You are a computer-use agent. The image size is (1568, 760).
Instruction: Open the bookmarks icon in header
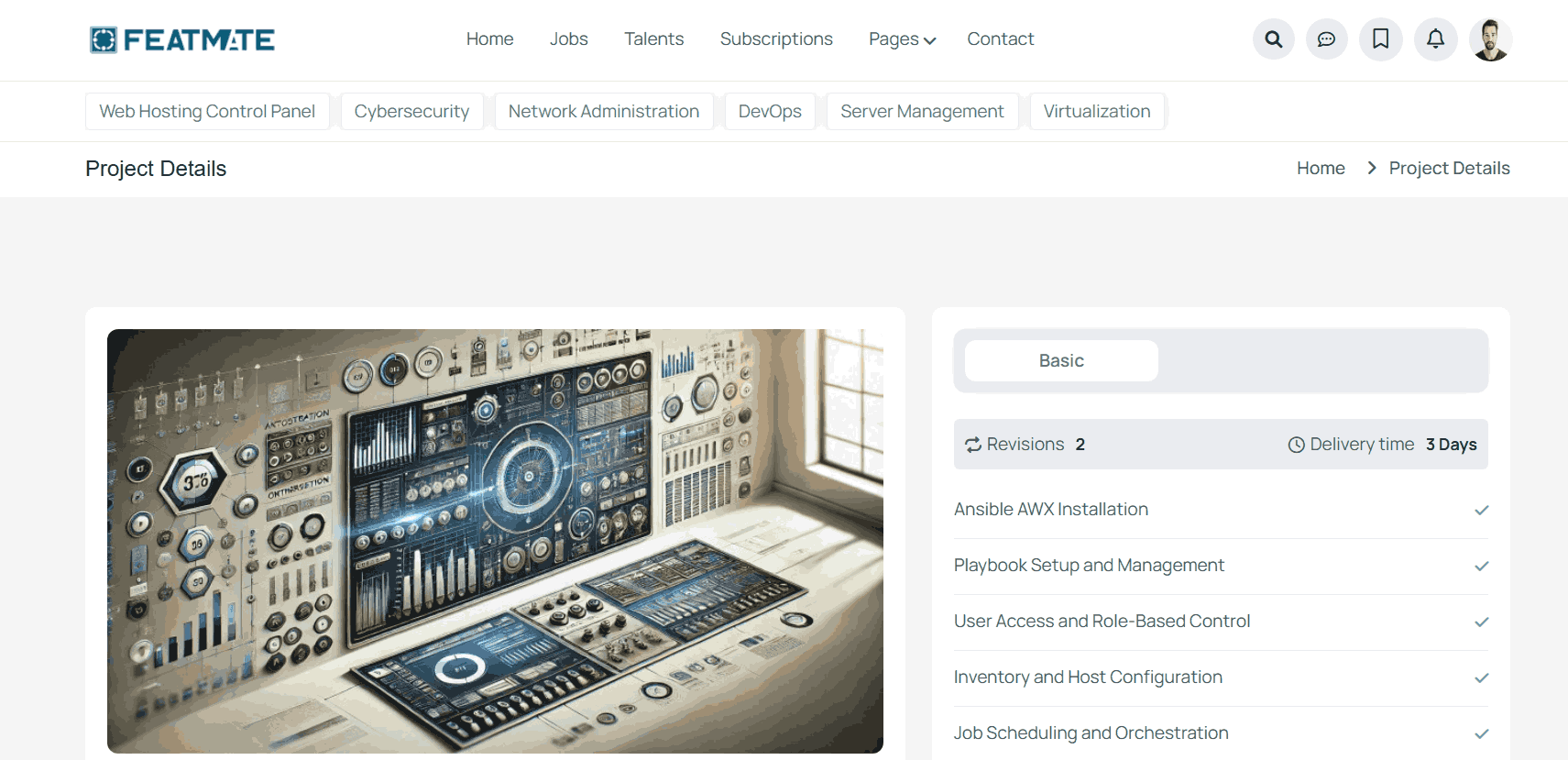click(1380, 39)
